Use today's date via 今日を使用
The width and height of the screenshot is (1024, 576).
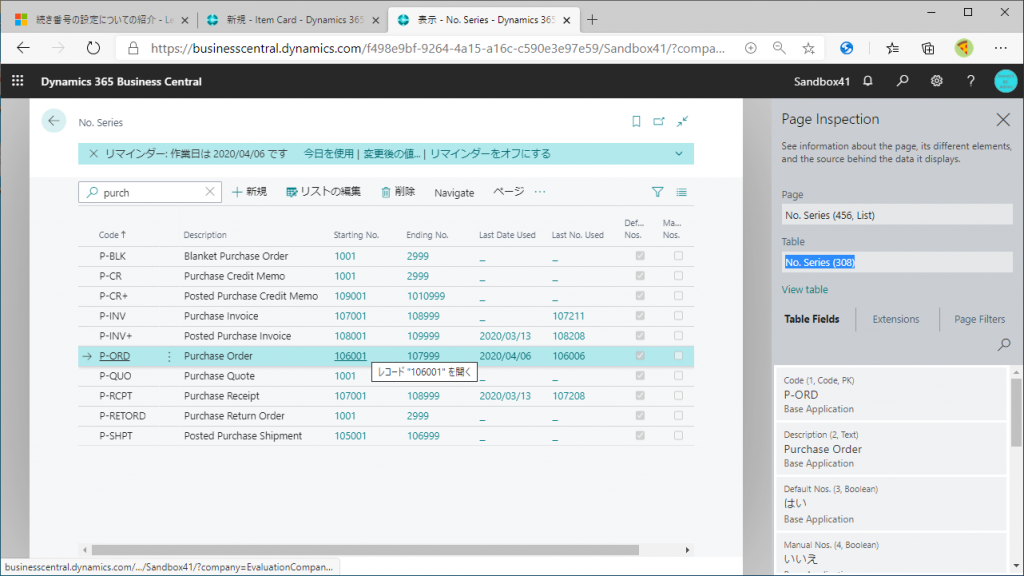point(328,154)
